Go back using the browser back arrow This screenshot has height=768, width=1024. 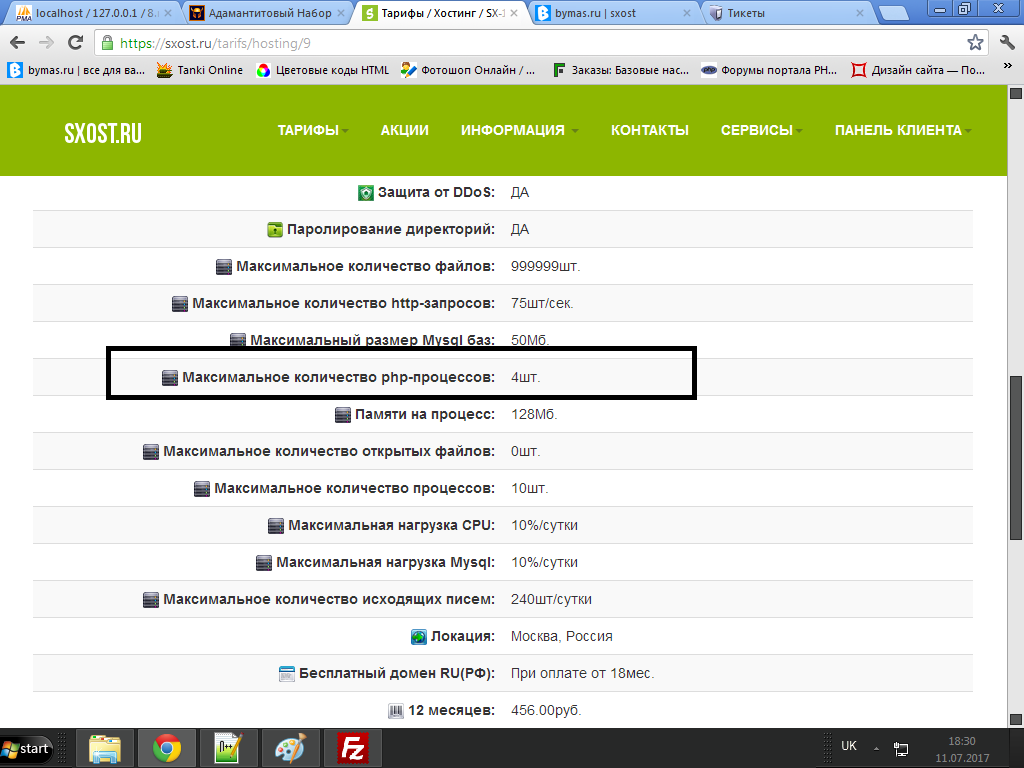click(18, 43)
